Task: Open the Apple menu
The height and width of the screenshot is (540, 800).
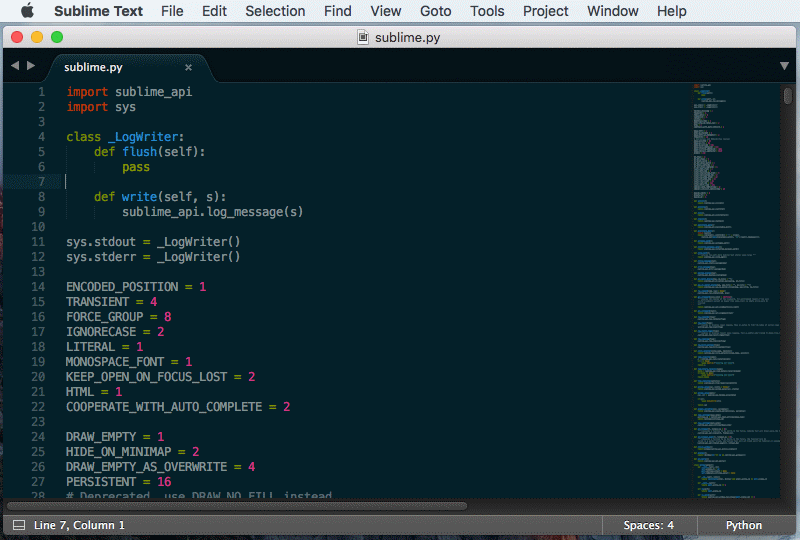Action: click(x=28, y=11)
